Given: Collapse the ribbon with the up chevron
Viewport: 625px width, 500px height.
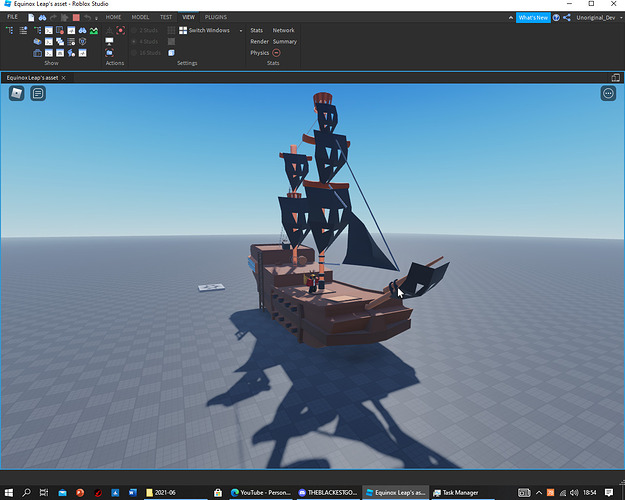Looking at the screenshot, I should pyautogui.click(x=511, y=18).
